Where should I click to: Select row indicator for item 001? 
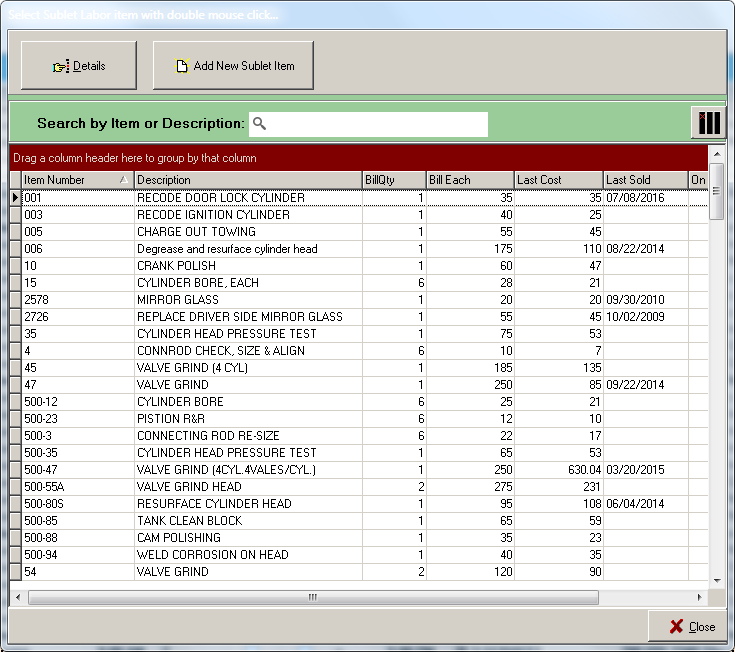point(15,198)
